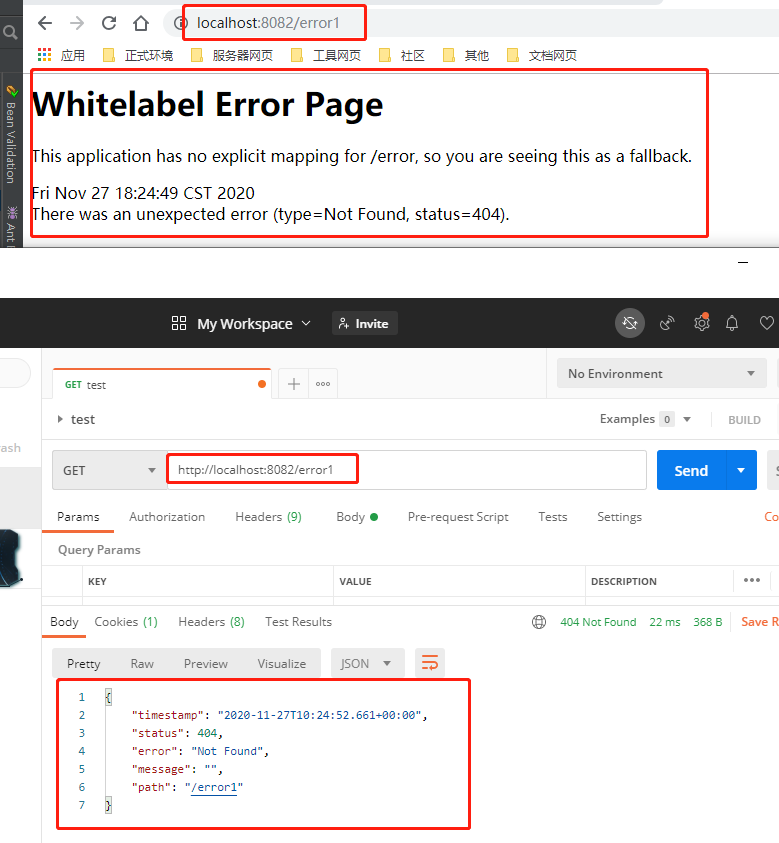Switch response view to Pretty

click(x=83, y=663)
